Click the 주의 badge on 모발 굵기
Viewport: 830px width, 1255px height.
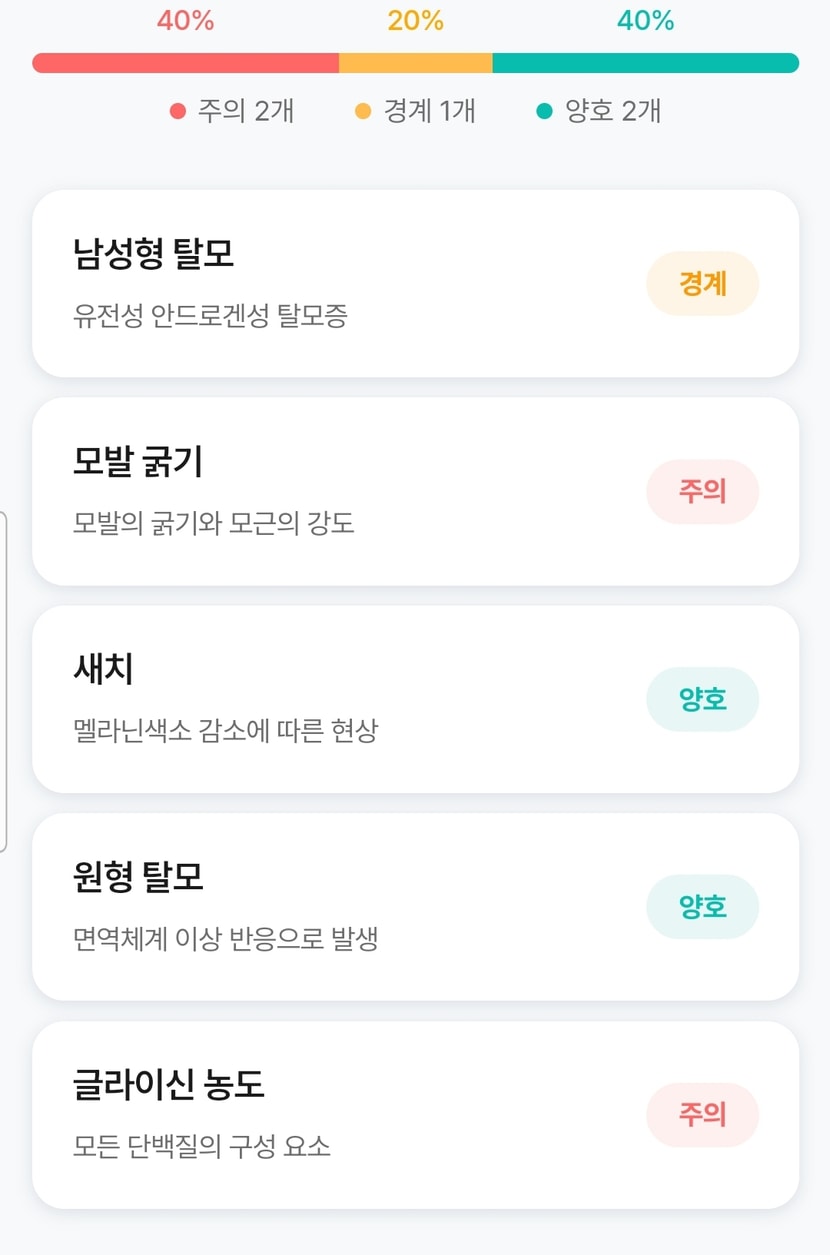pyautogui.click(x=702, y=491)
